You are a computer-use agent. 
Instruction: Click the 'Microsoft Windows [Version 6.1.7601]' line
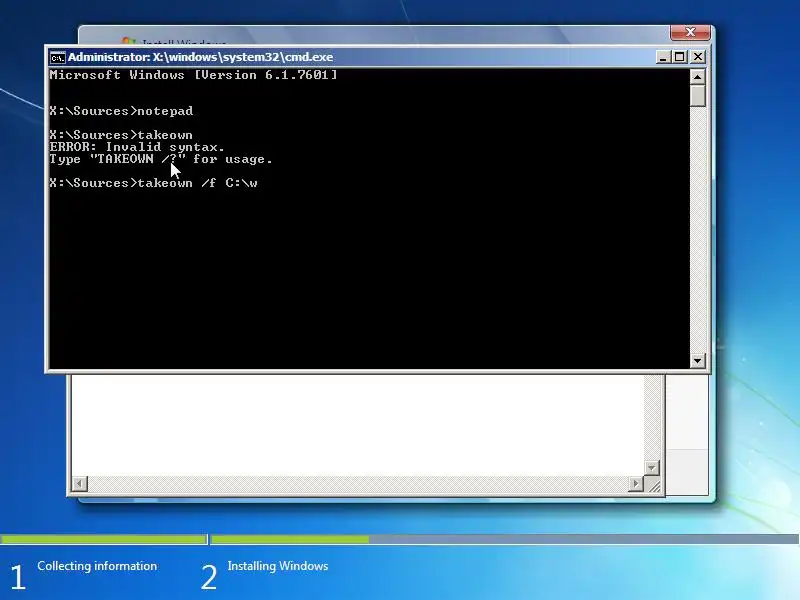point(193,75)
